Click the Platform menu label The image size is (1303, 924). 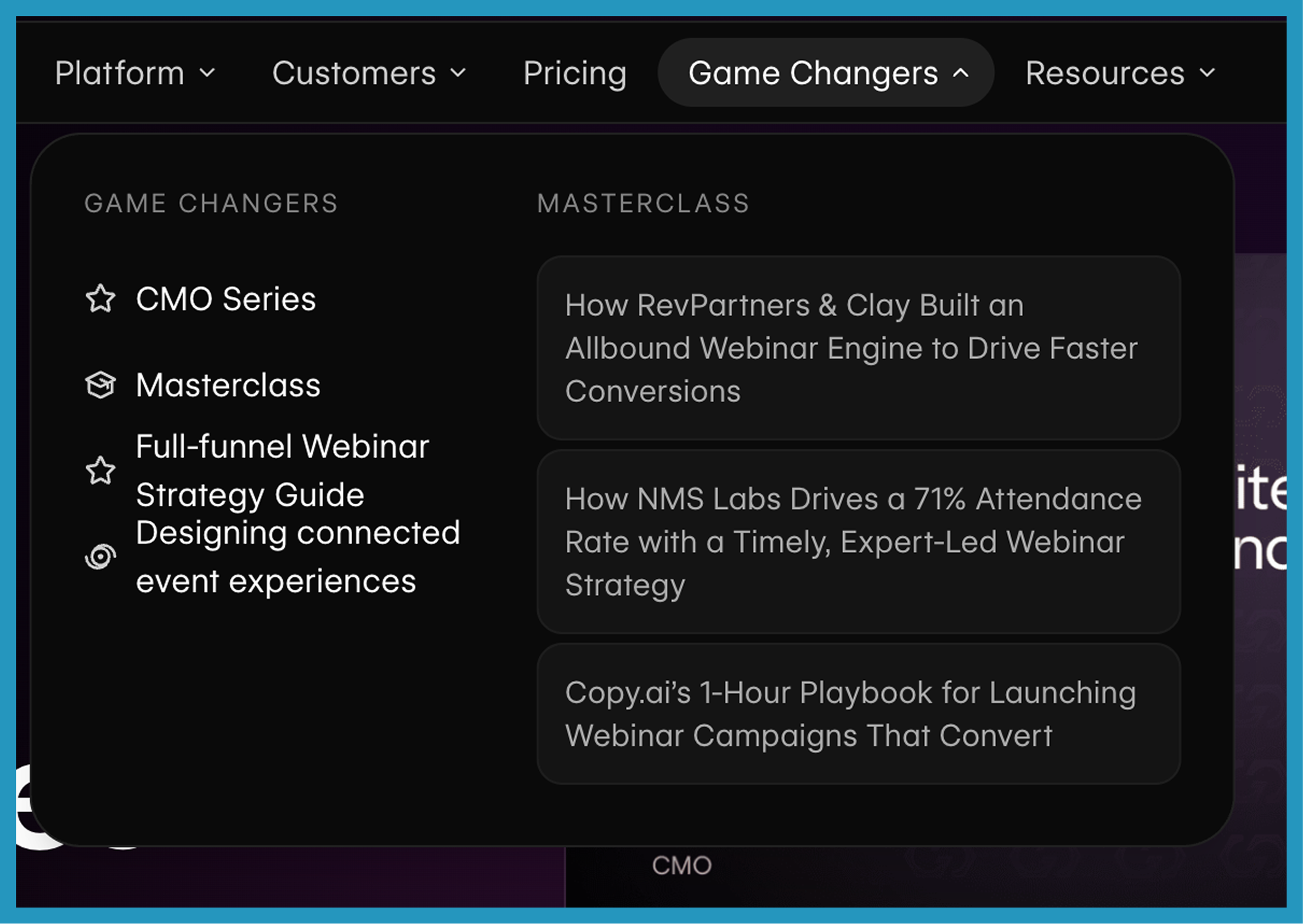pyautogui.click(x=120, y=73)
